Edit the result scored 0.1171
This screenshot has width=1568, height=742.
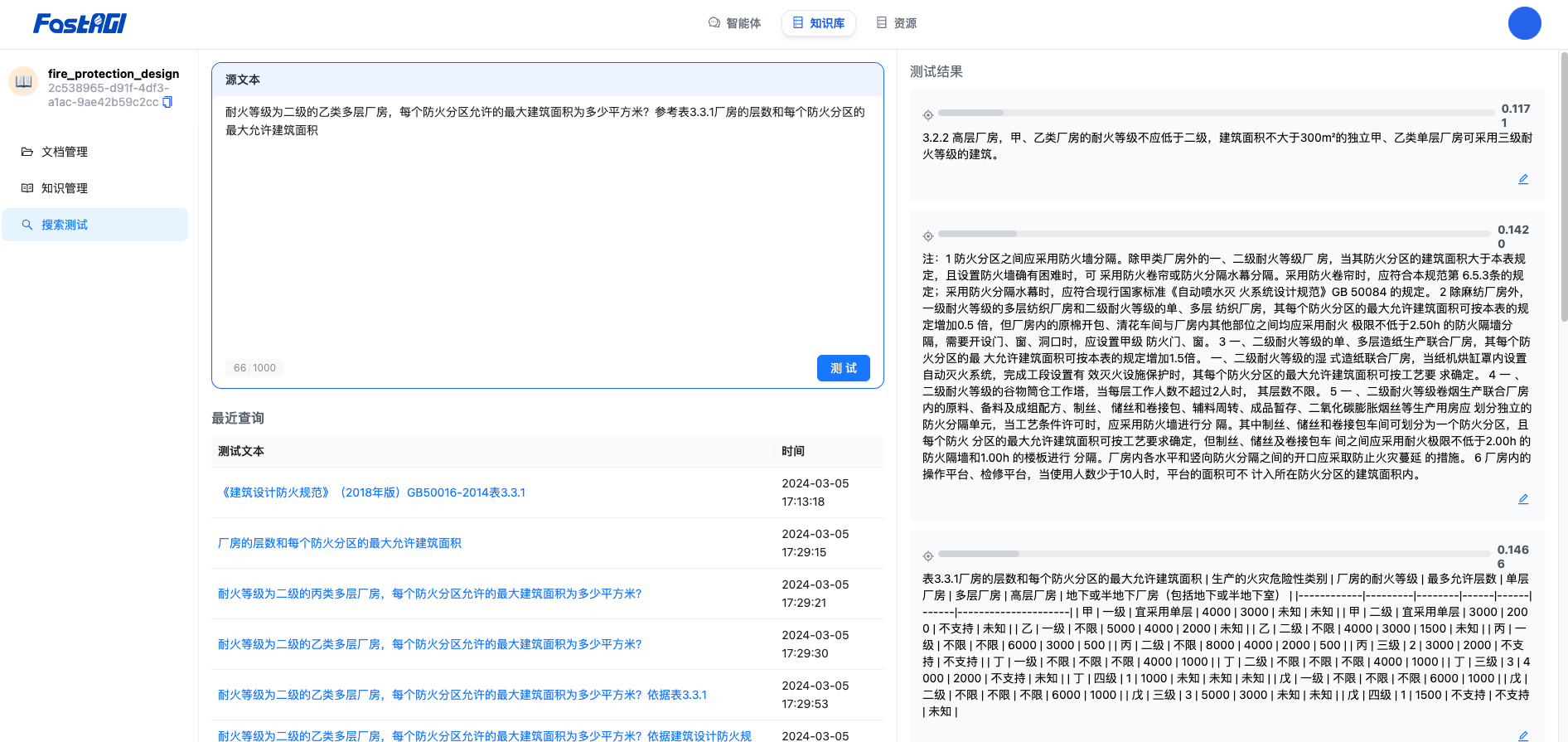tap(1523, 179)
